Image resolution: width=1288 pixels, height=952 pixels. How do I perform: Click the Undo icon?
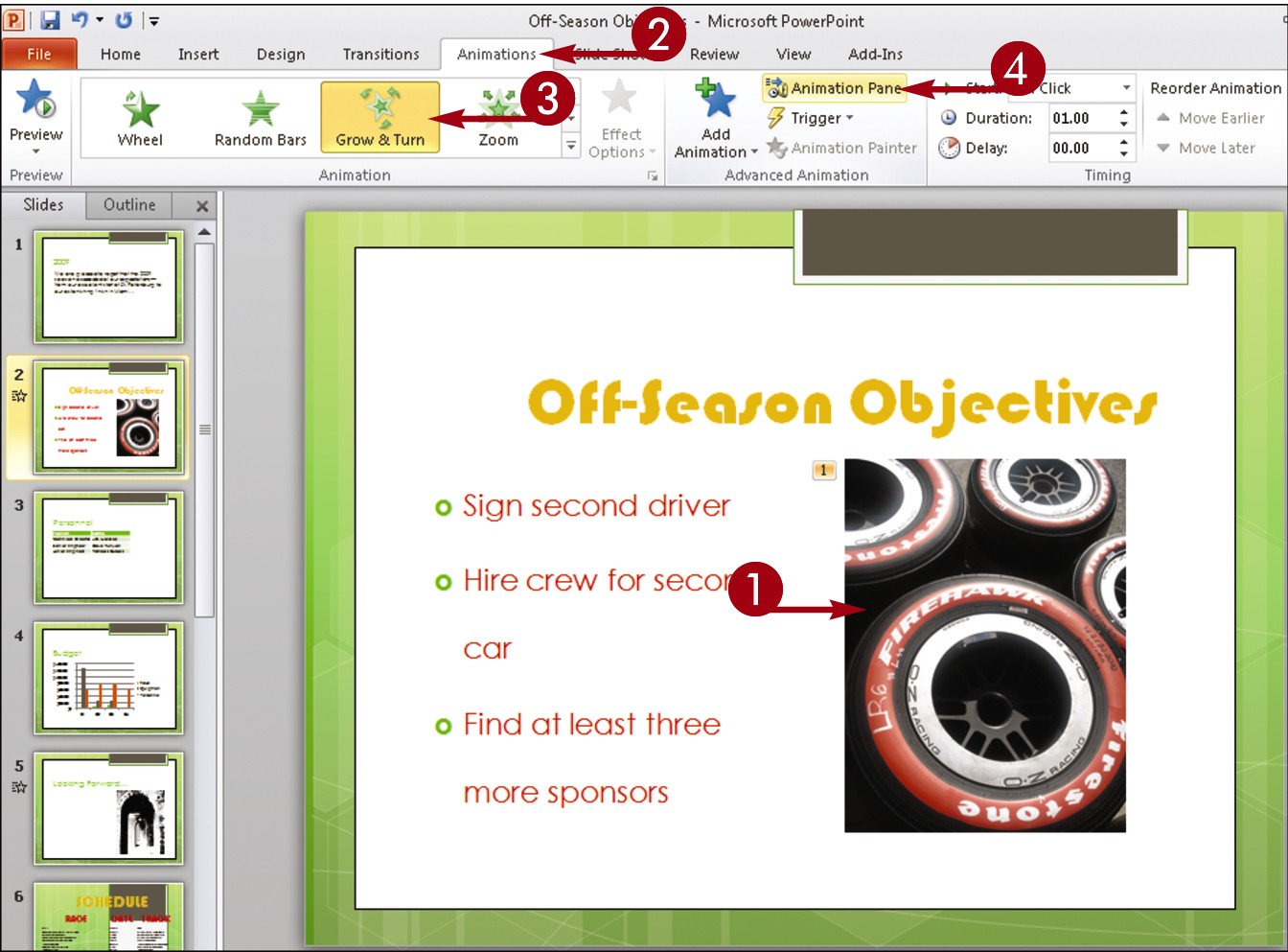coord(80,19)
